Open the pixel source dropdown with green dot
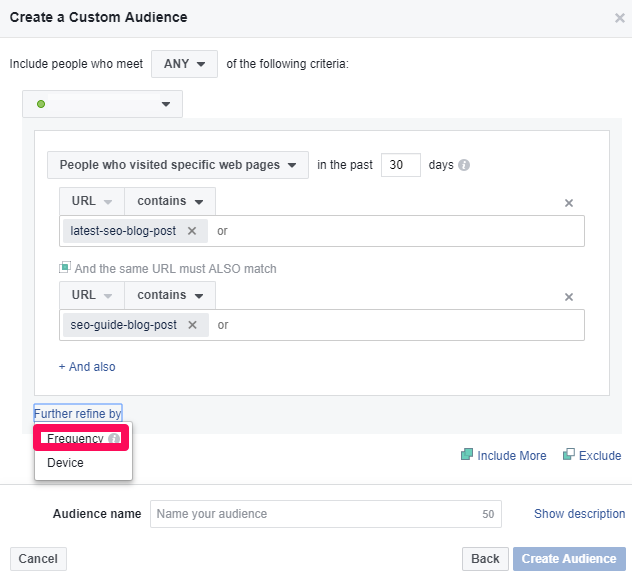This screenshot has height=572, width=632. pyautogui.click(x=103, y=104)
